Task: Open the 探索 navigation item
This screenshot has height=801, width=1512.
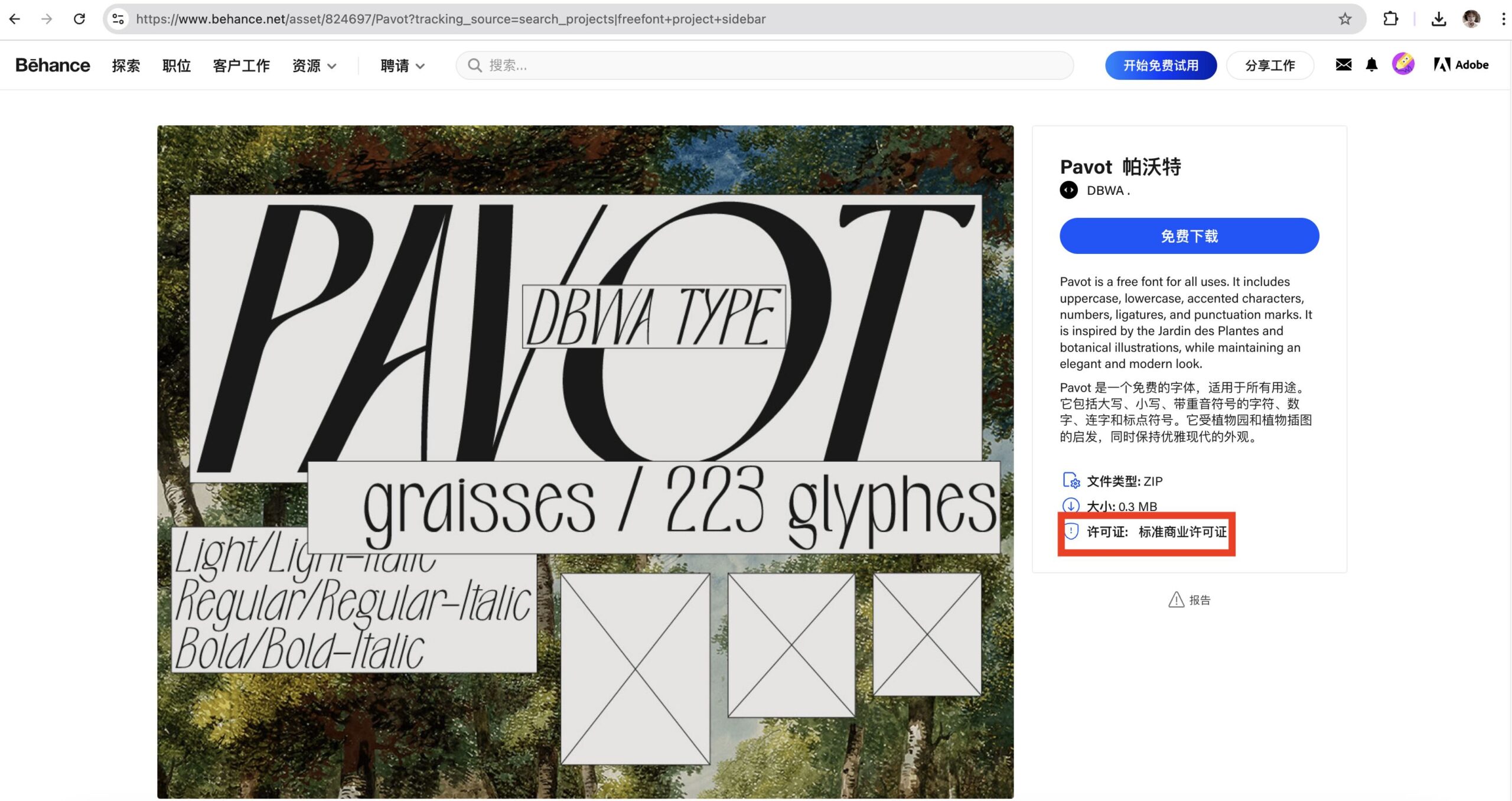Action: (126, 66)
